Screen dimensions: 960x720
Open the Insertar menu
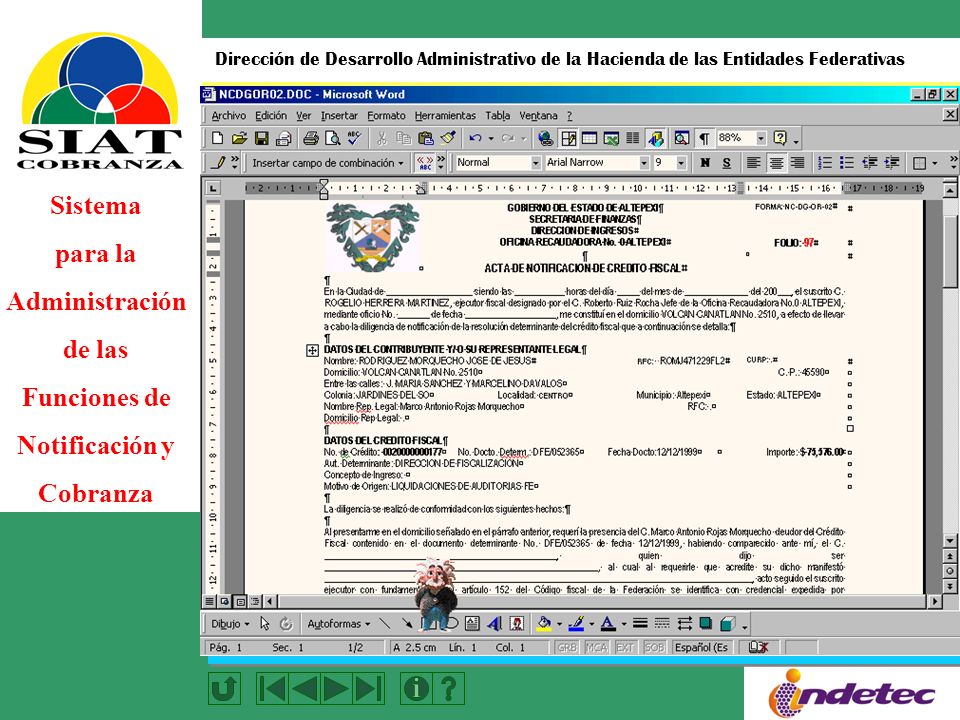point(339,116)
